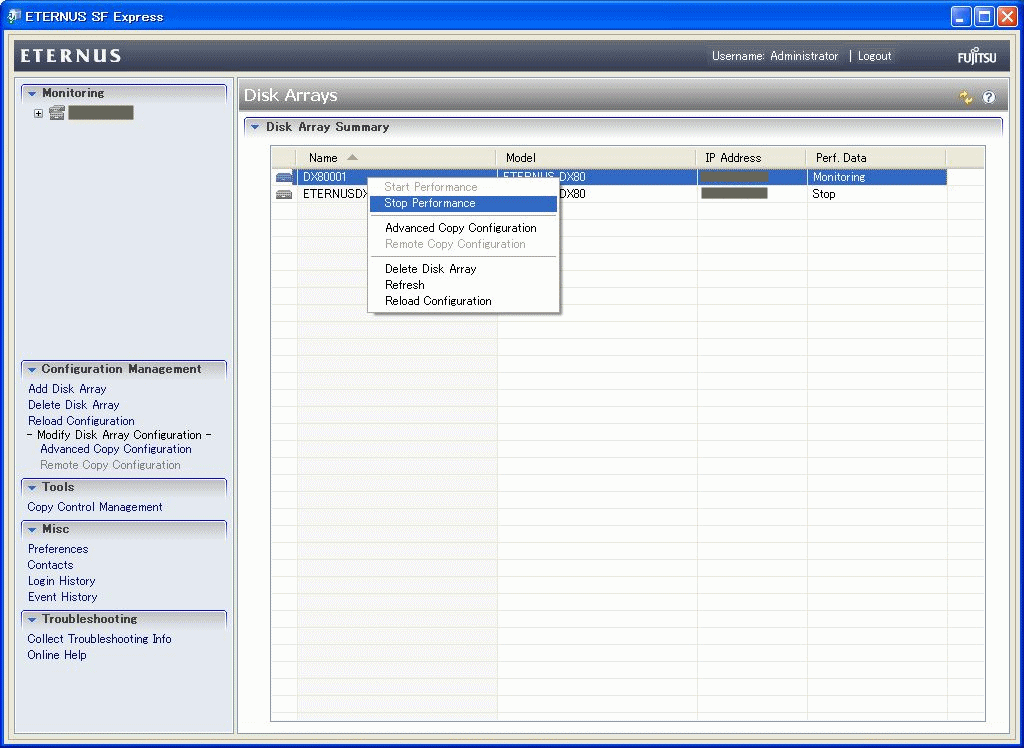This screenshot has width=1024, height=748.
Task: Collapse the Misc section
Action: pos(31,529)
